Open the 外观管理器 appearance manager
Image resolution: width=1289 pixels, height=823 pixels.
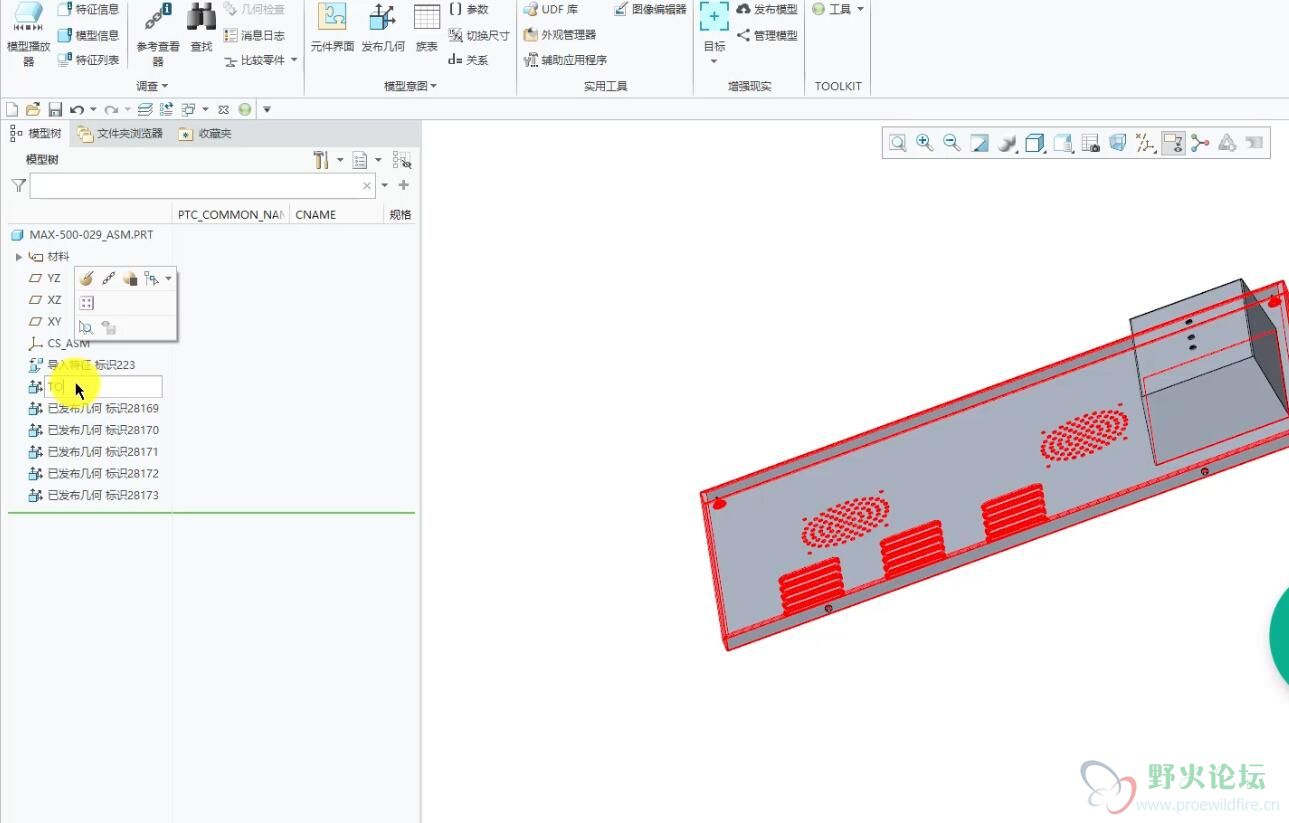click(x=560, y=35)
